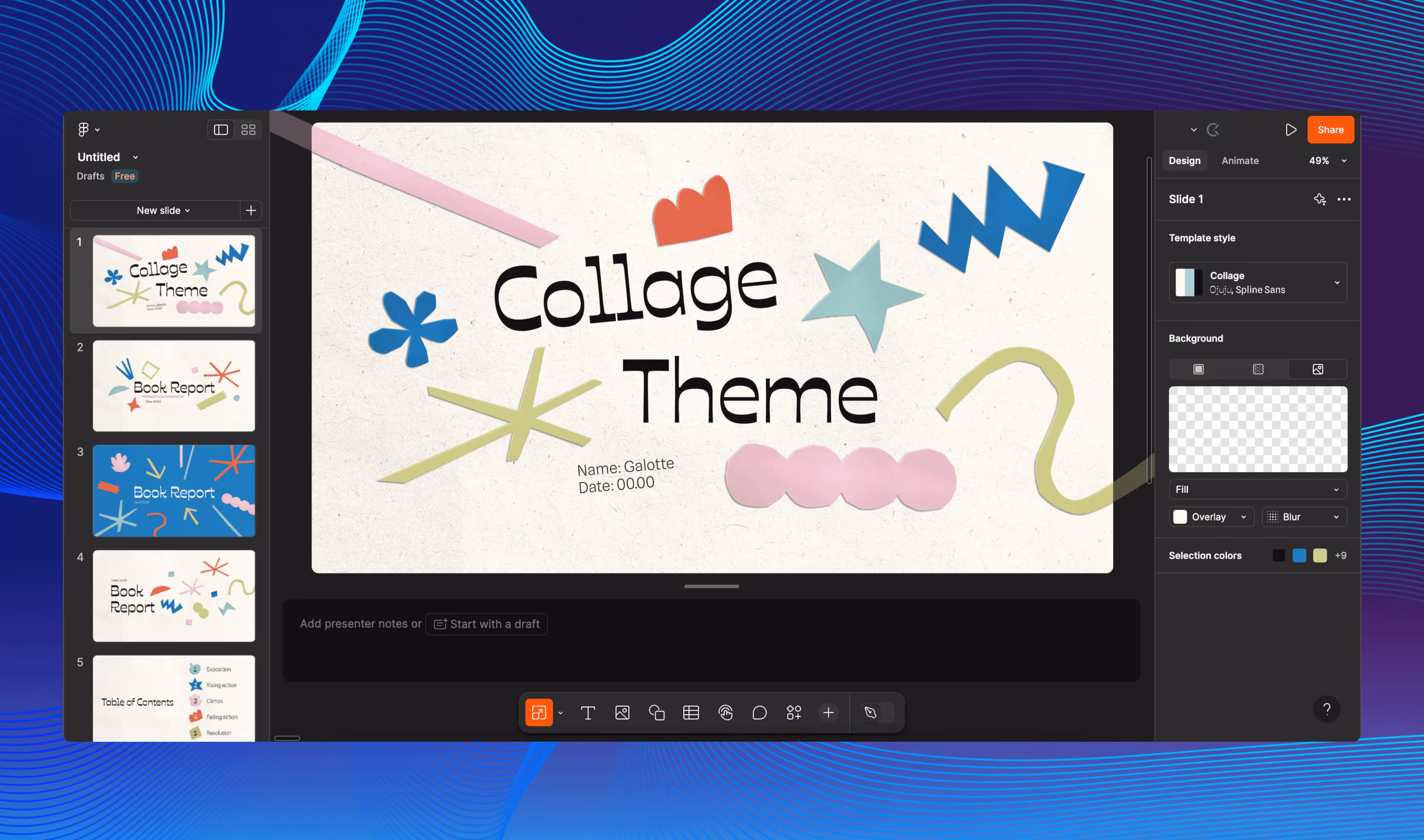Click Start with a draft button

point(486,624)
